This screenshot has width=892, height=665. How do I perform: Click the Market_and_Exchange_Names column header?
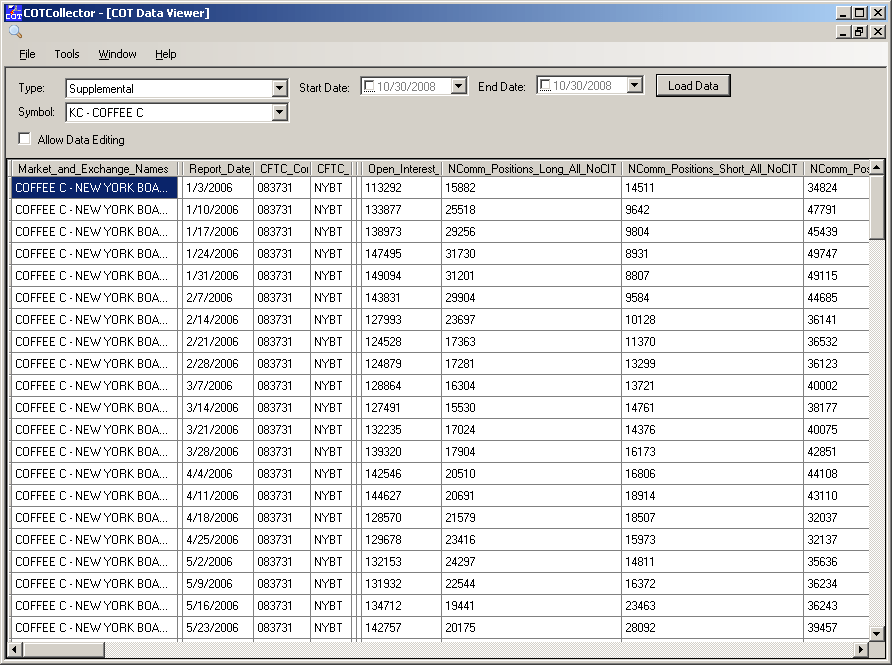pos(94,168)
